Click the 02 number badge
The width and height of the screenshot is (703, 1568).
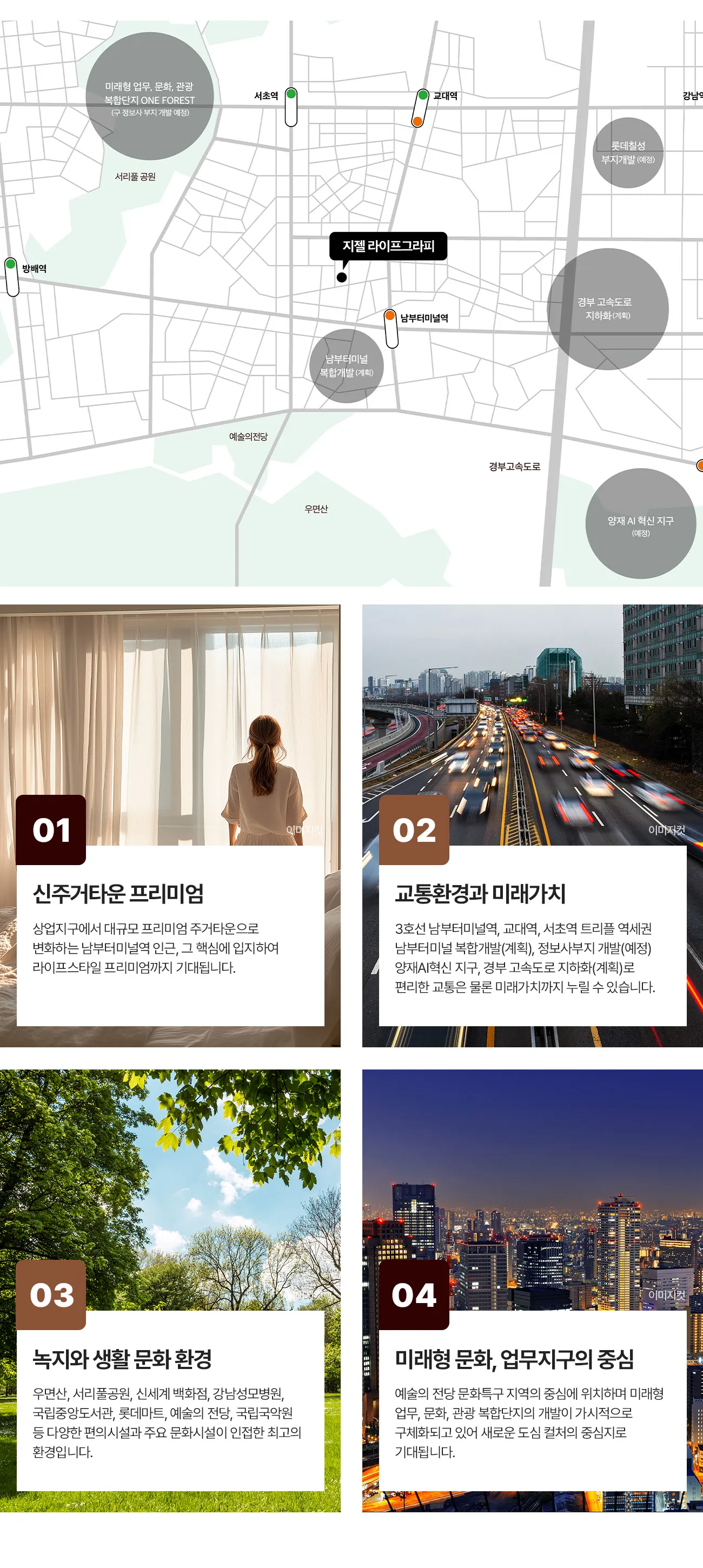[414, 829]
